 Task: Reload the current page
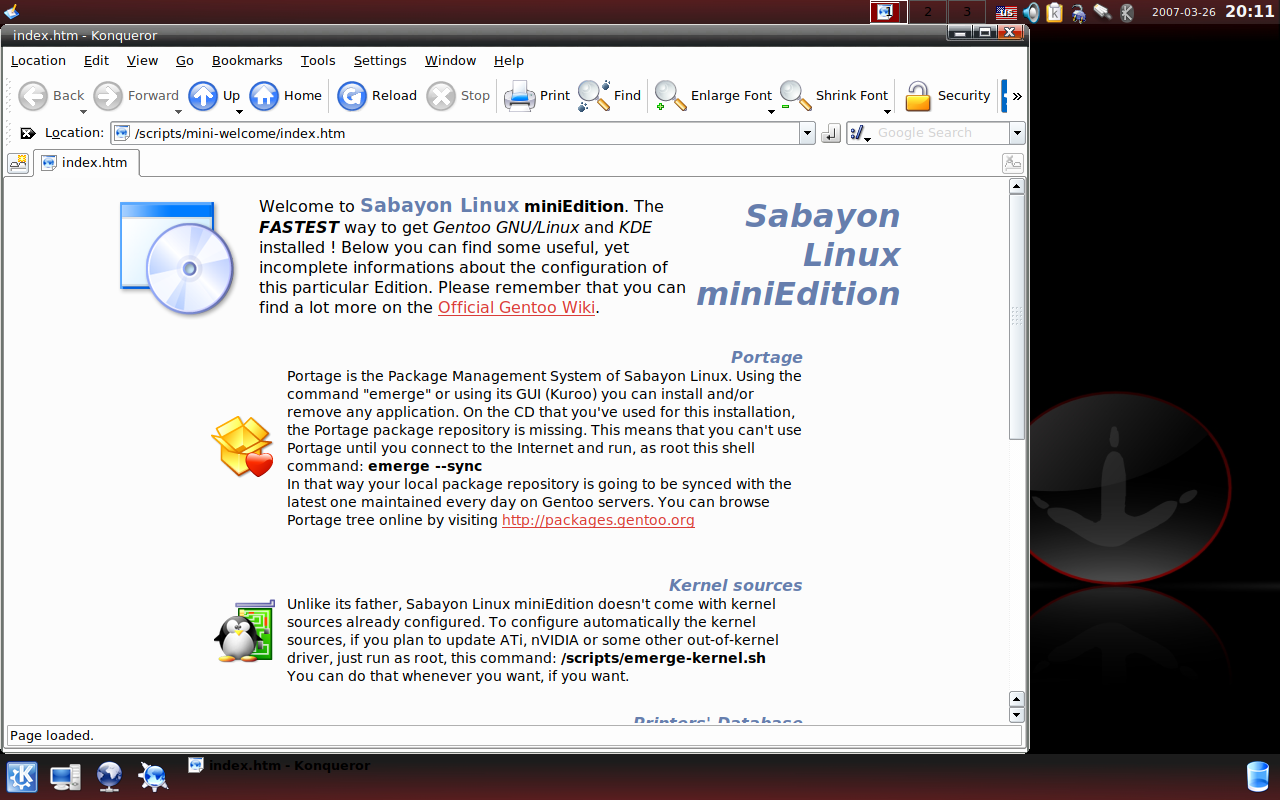click(377, 96)
